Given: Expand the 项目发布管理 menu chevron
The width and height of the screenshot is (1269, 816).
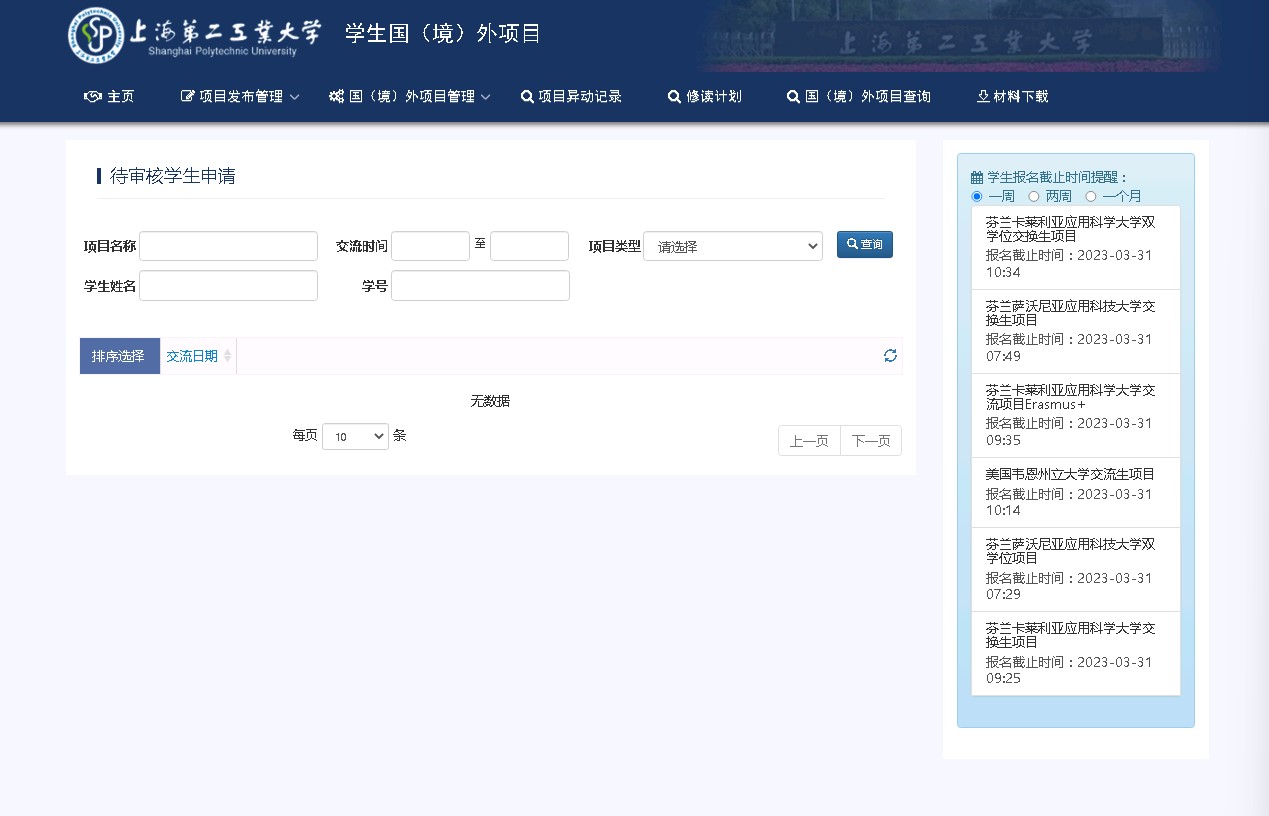Looking at the screenshot, I should point(295,98).
